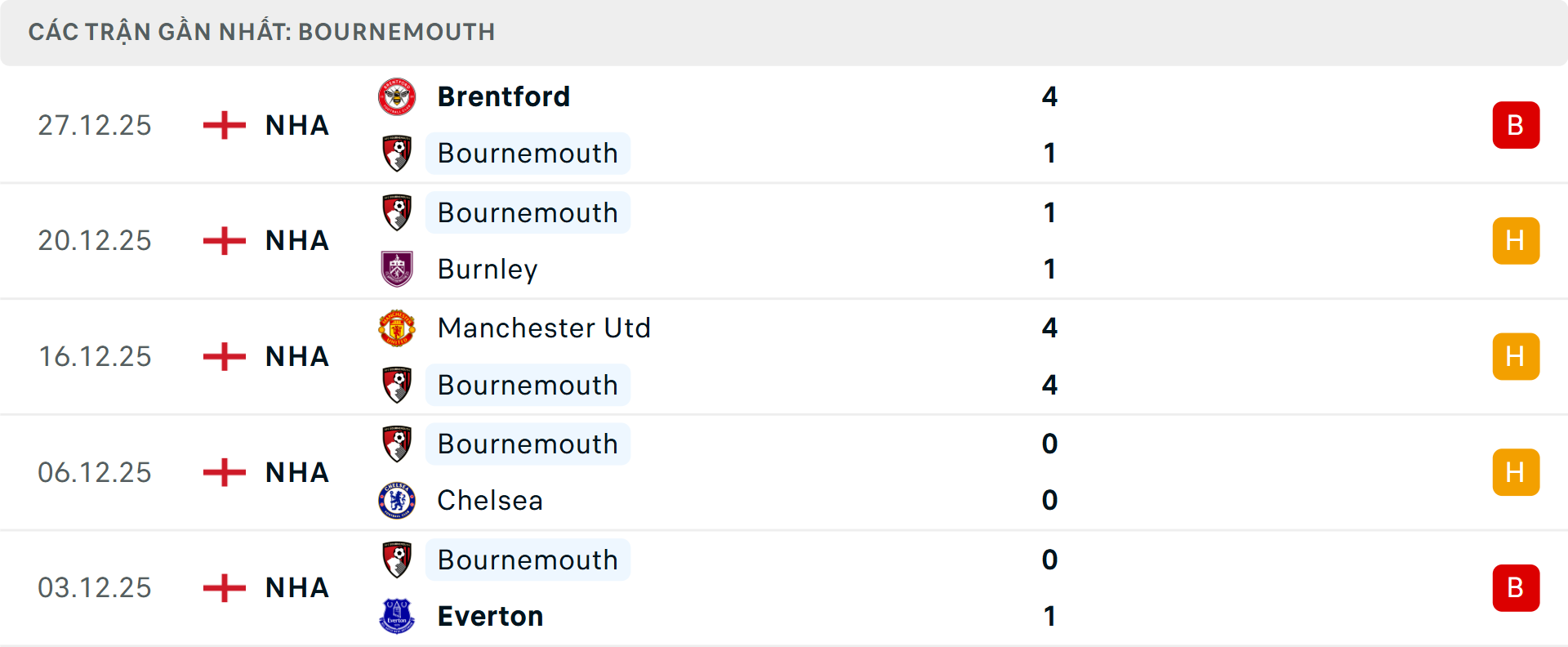Click the Chelsea club crest icon
This screenshot has width=1568, height=647.
[397, 500]
